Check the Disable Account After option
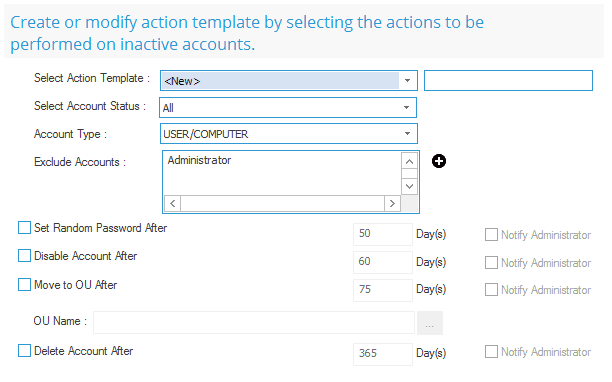 pos(24,256)
